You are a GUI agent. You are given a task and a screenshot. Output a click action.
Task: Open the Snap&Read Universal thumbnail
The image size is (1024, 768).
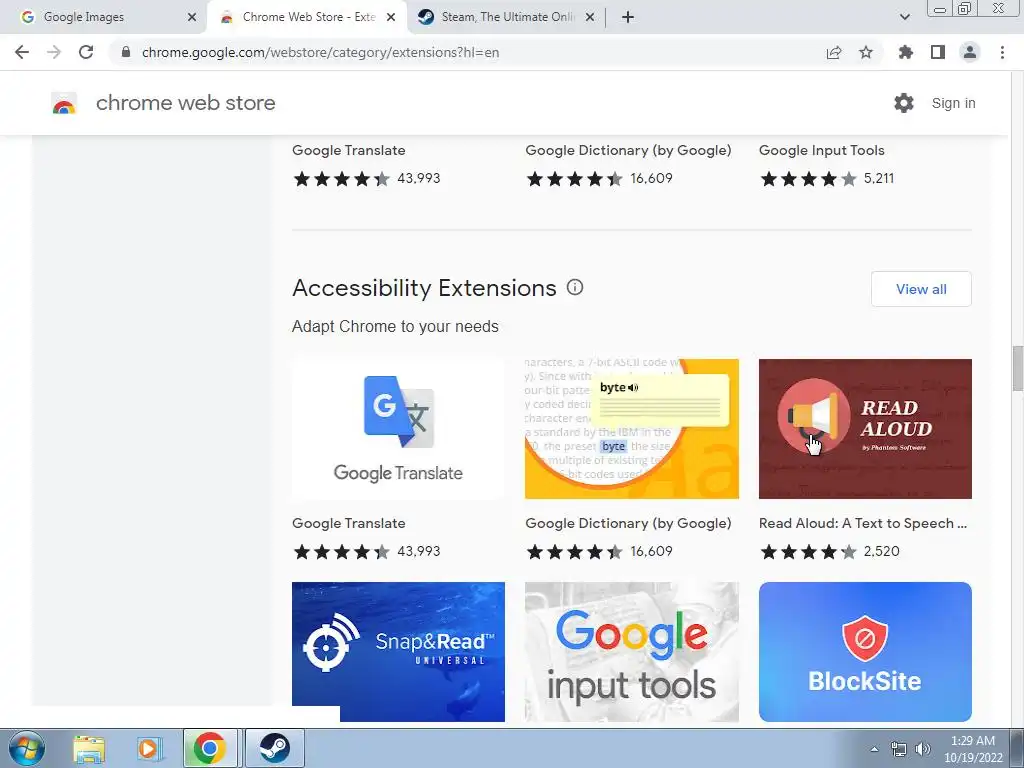click(x=398, y=652)
